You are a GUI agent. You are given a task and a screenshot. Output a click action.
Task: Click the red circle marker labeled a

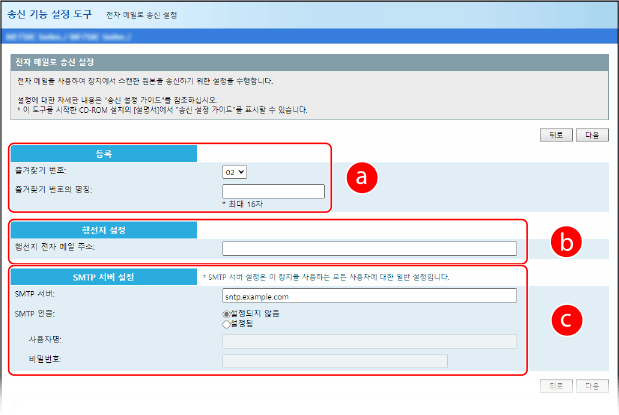tap(362, 177)
